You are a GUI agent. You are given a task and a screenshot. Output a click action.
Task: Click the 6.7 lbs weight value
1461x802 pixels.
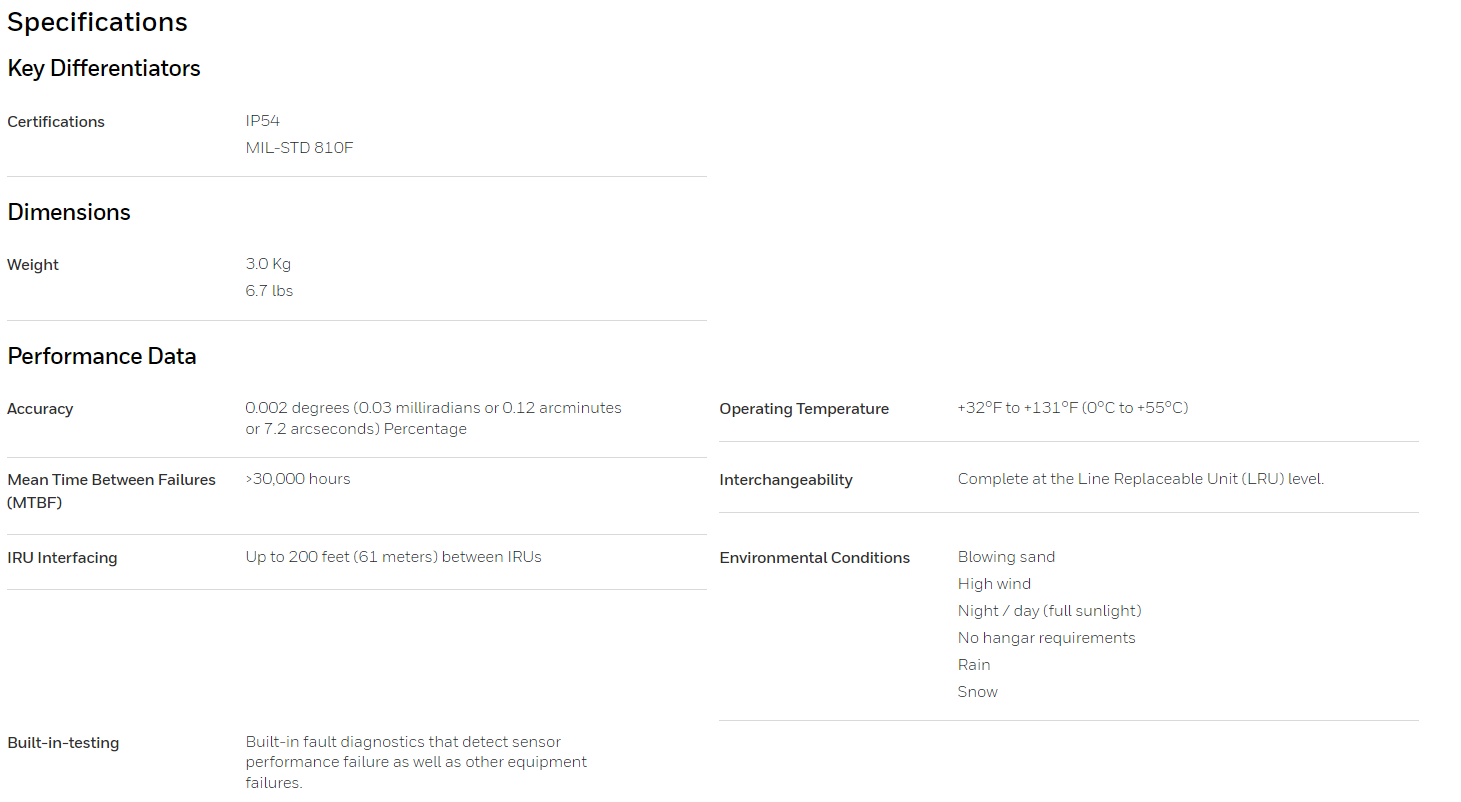(269, 291)
